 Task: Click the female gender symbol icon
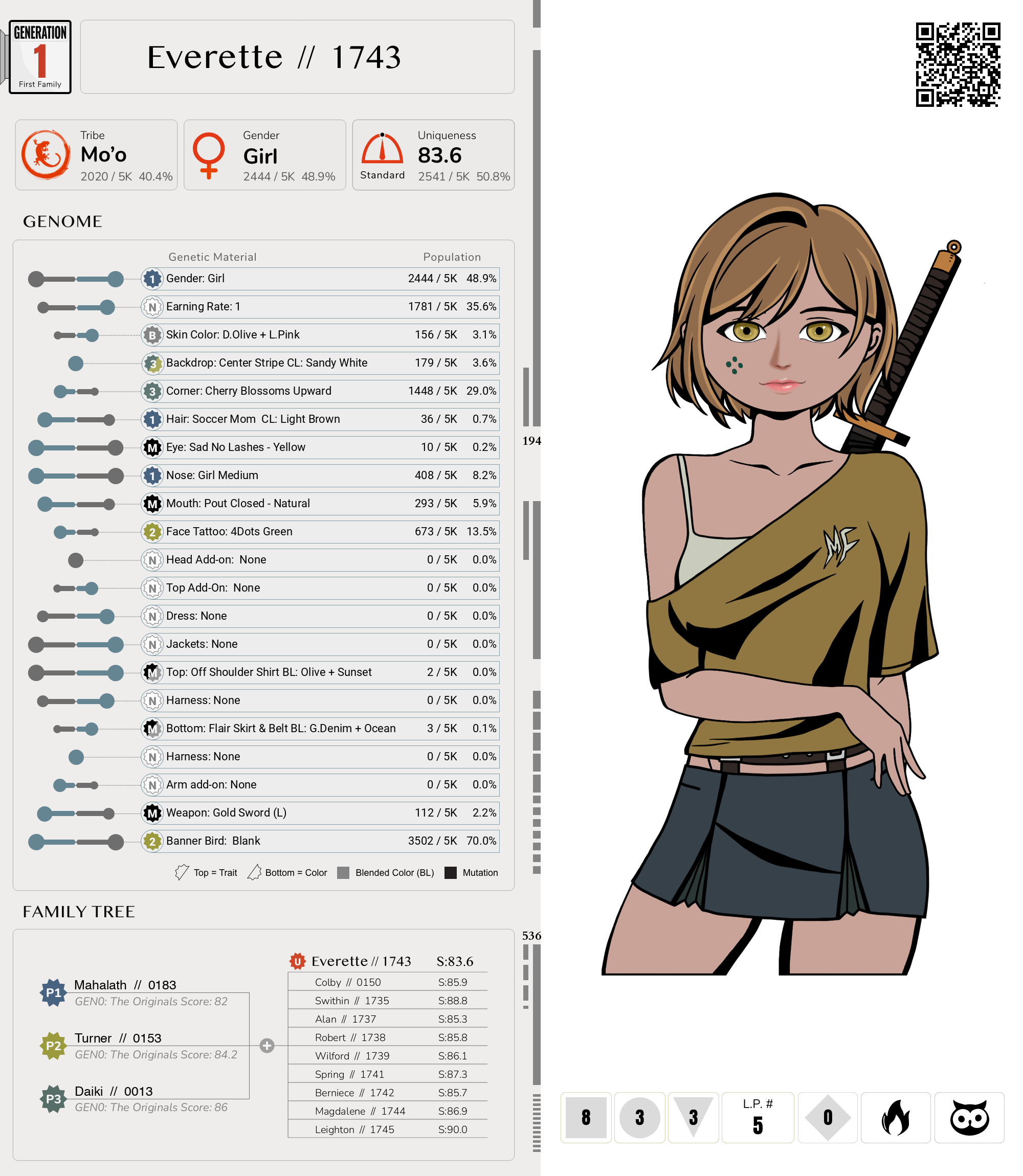pyautogui.click(x=208, y=154)
